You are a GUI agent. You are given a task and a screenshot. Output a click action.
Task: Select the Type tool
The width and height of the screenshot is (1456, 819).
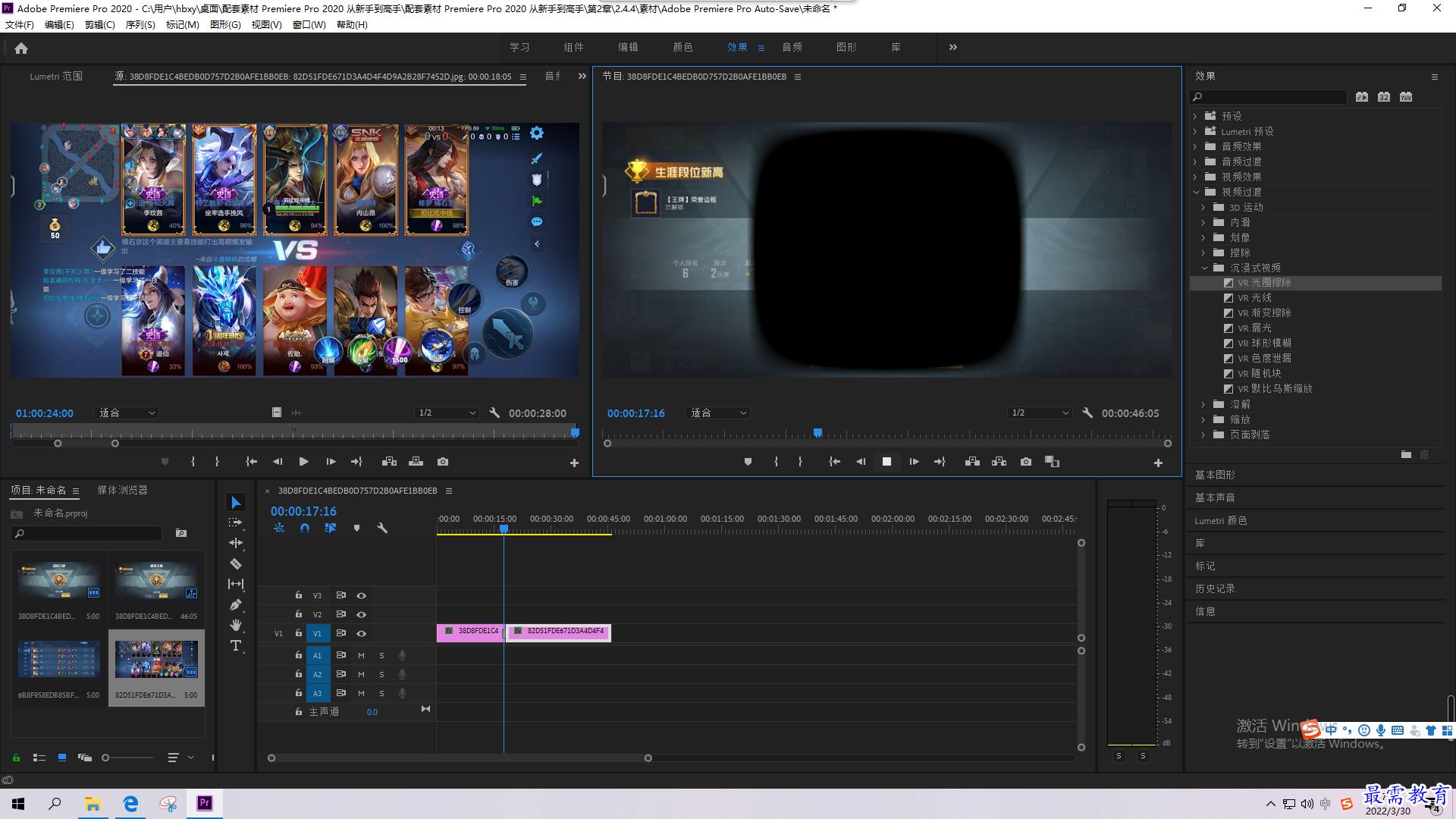236,645
